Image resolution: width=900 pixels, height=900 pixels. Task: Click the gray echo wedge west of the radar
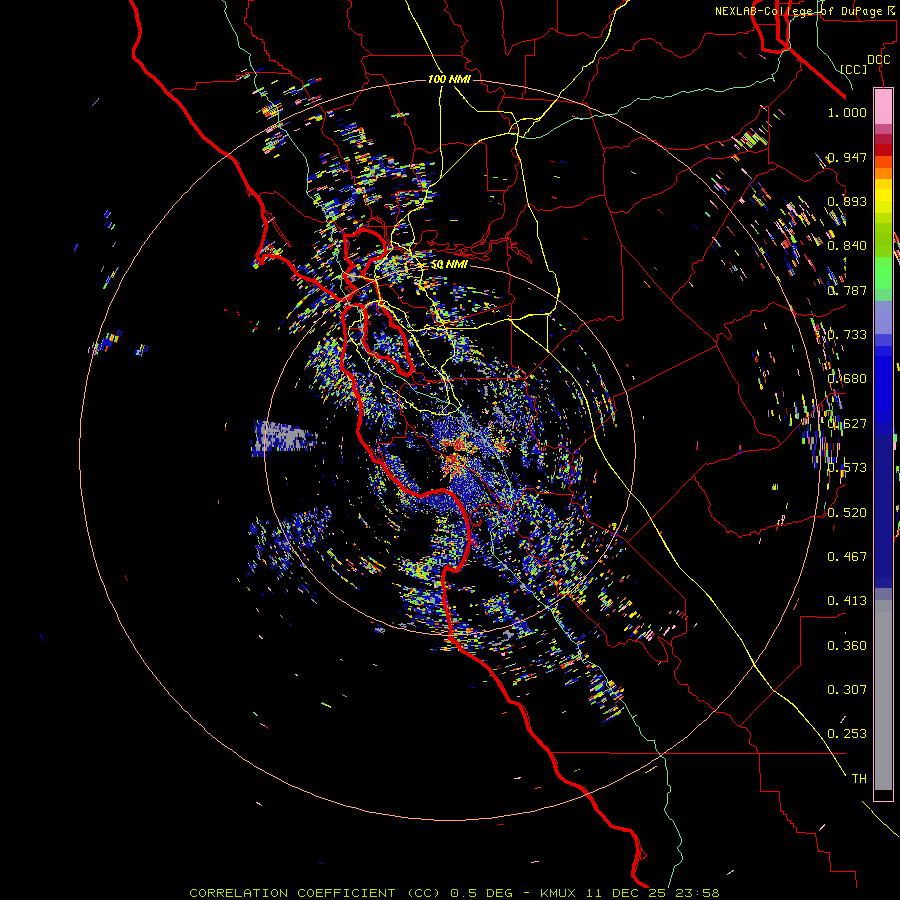click(x=284, y=437)
